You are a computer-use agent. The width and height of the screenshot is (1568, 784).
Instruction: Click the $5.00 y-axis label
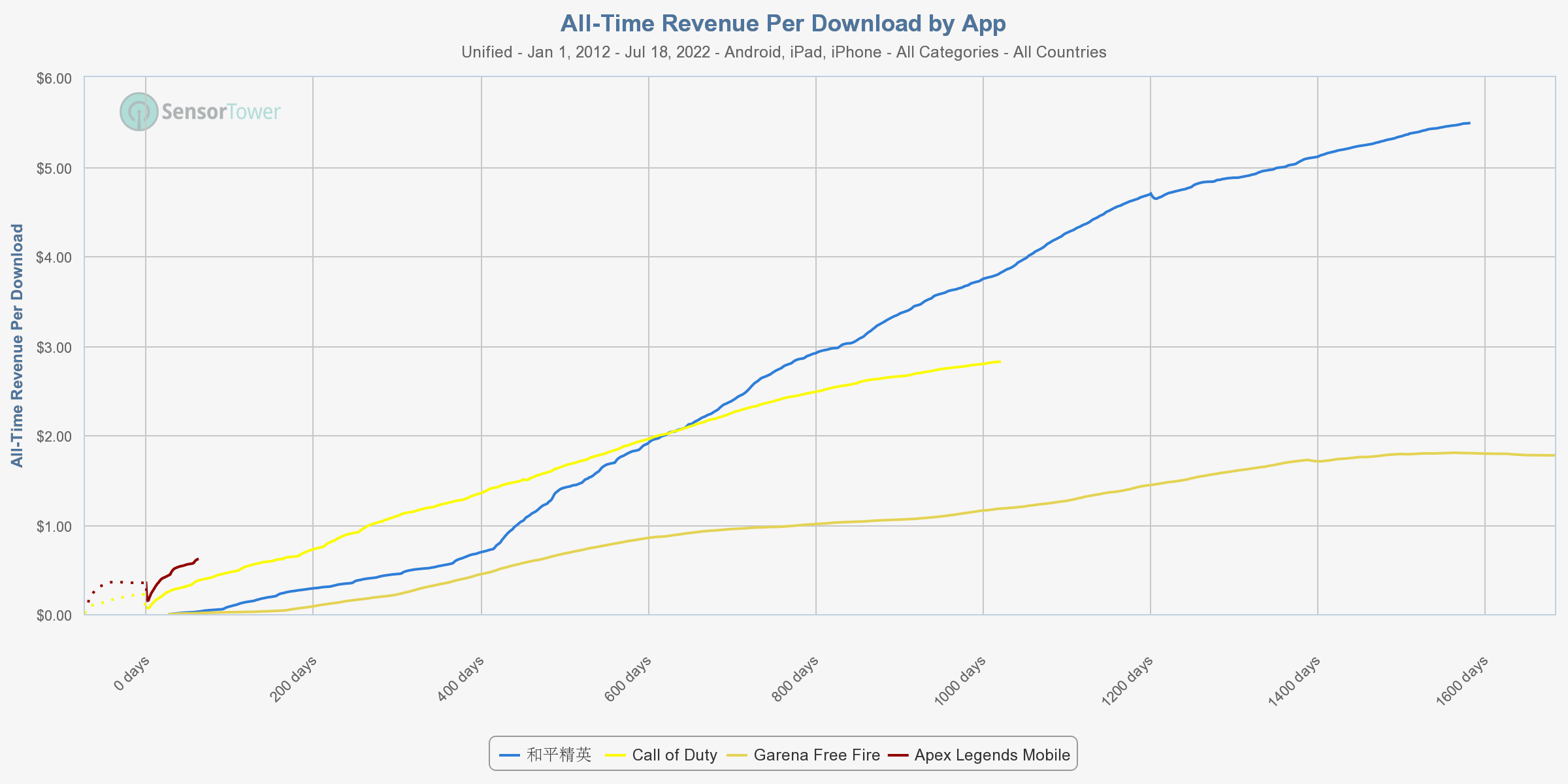pyautogui.click(x=54, y=169)
